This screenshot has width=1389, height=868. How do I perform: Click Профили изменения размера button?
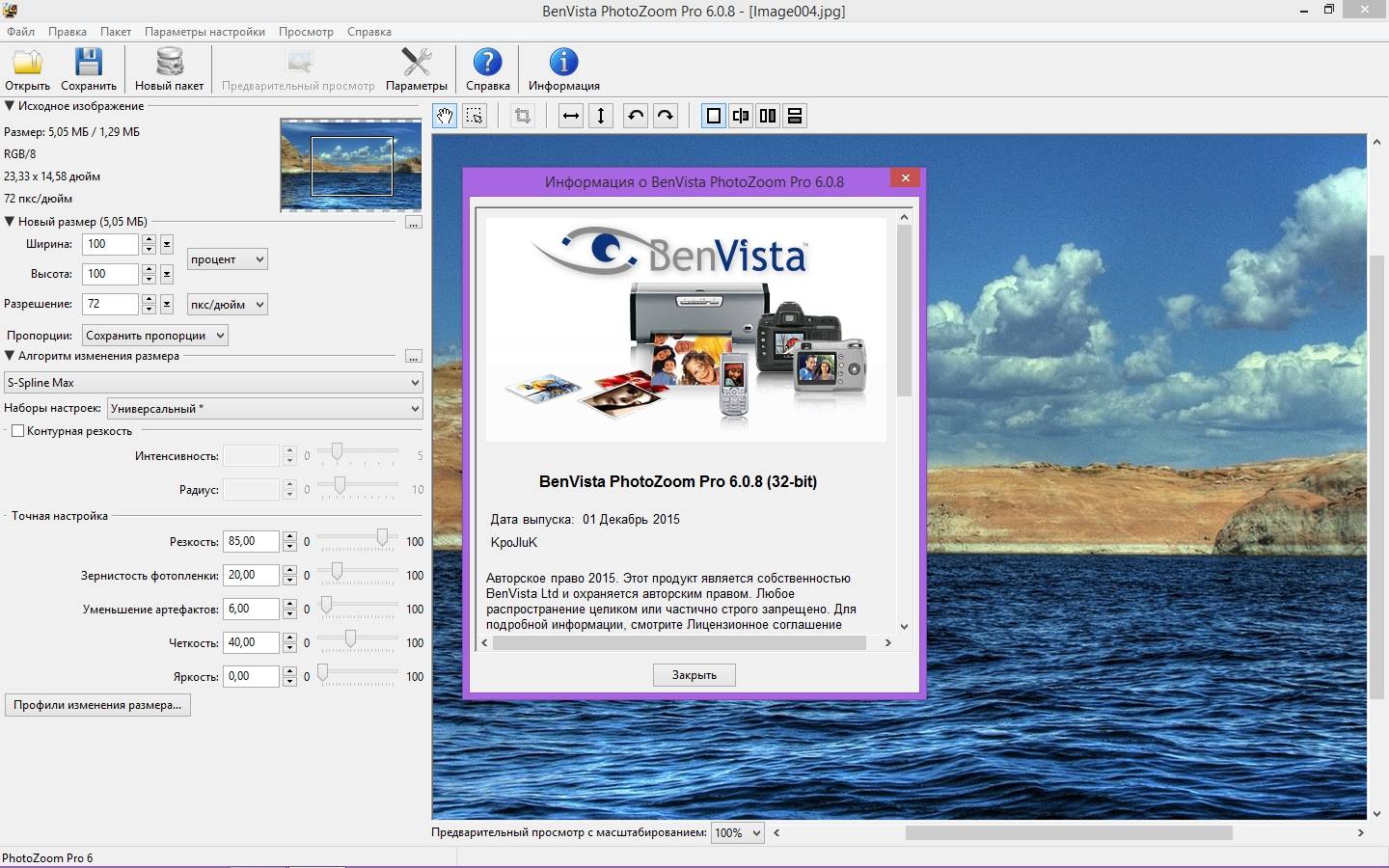pyautogui.click(x=97, y=705)
